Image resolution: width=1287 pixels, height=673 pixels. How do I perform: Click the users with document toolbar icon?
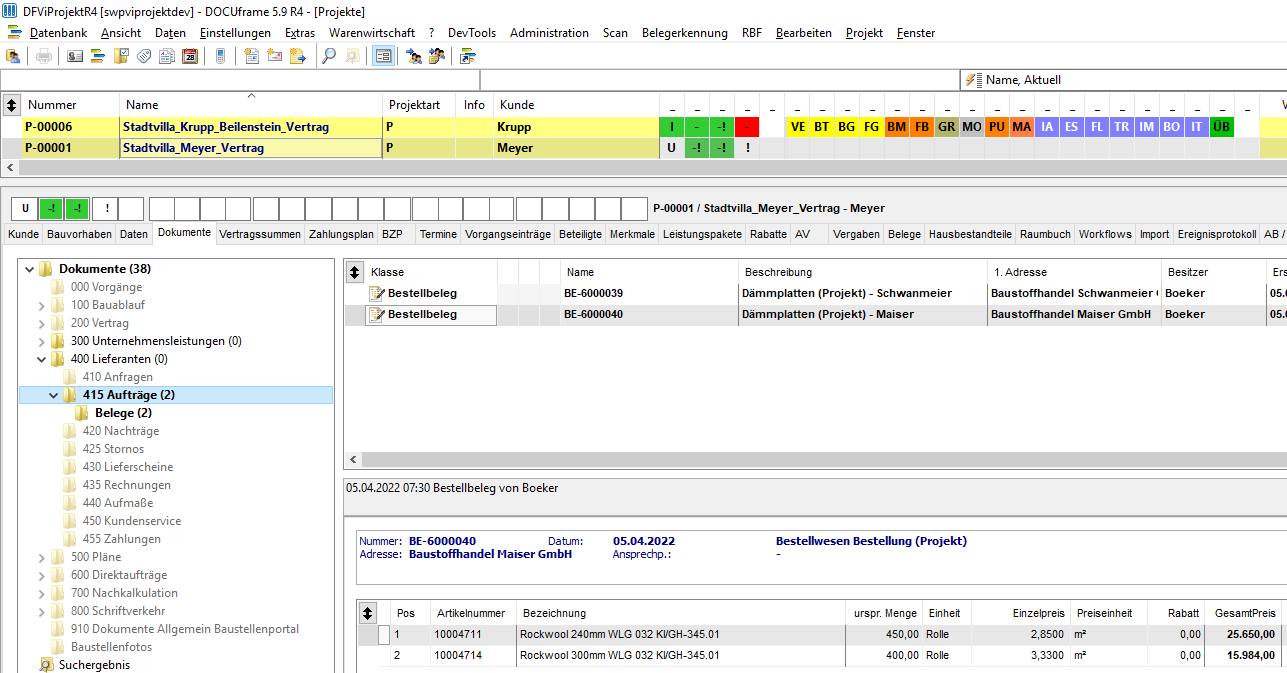point(437,56)
